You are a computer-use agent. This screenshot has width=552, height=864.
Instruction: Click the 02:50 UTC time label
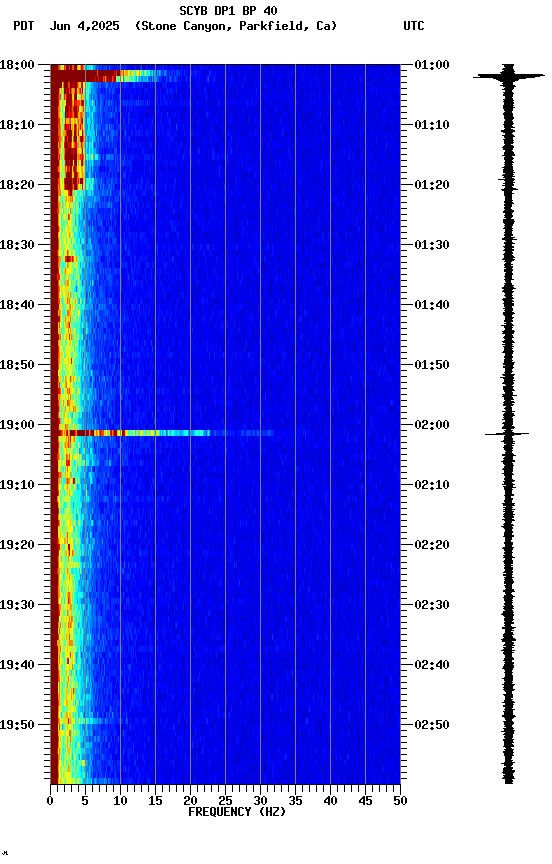click(432, 725)
